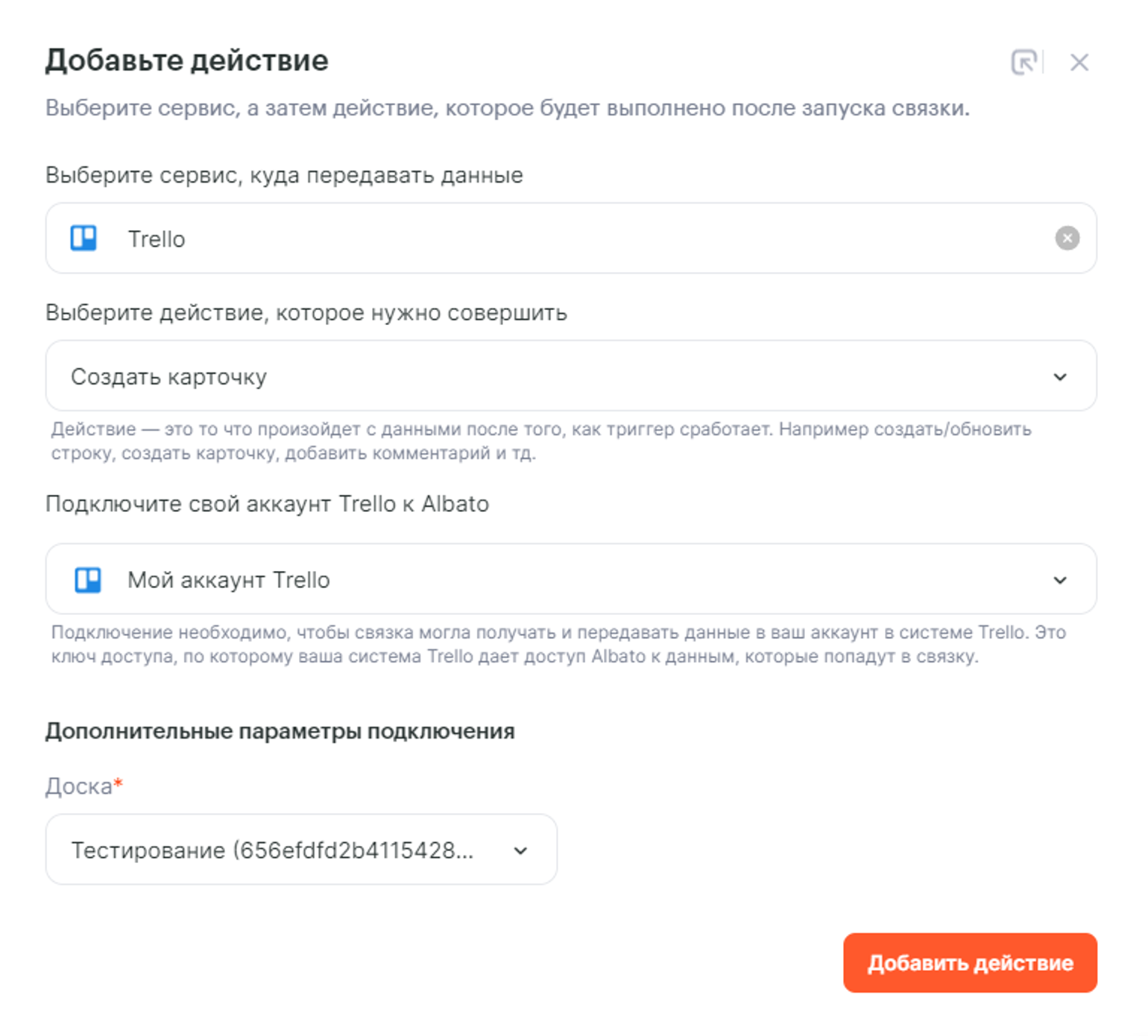Open the Создать карточку action dropdown
This screenshot has width=1148, height=1036.
click(x=522, y=376)
